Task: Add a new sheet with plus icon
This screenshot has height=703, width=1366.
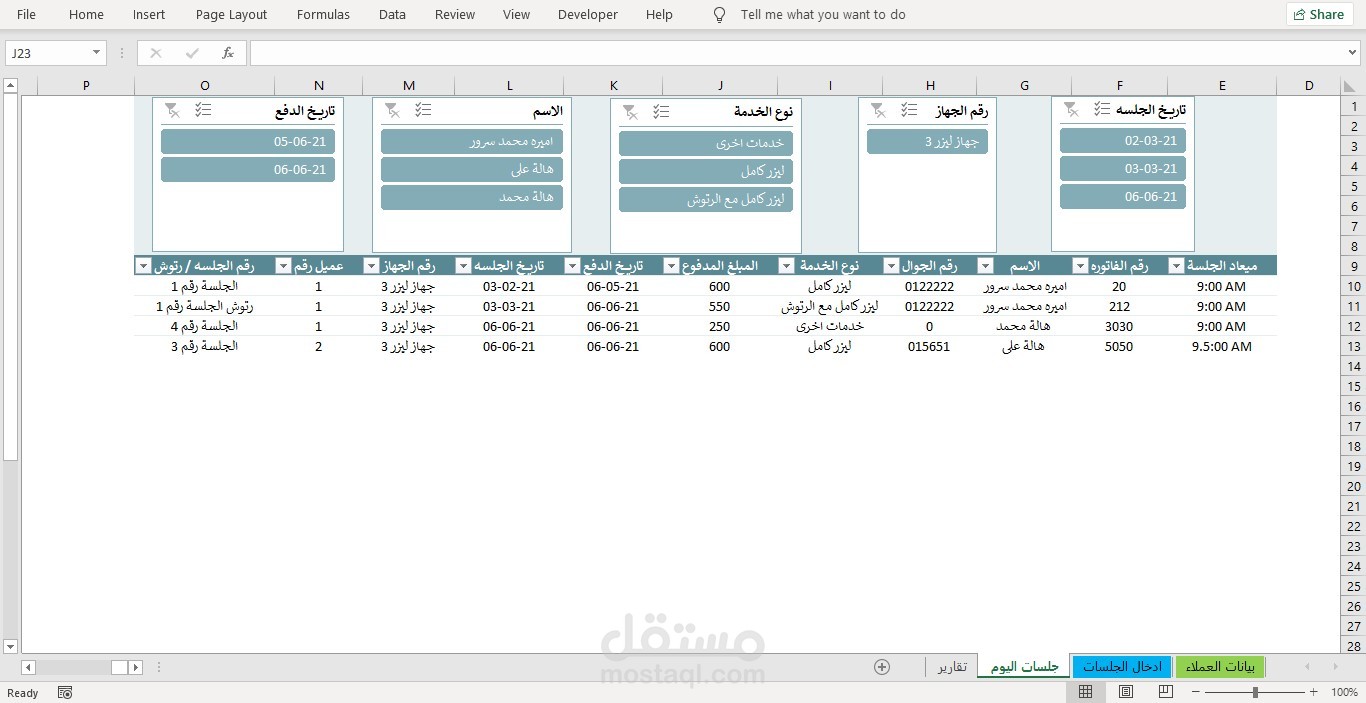Action: click(x=882, y=667)
